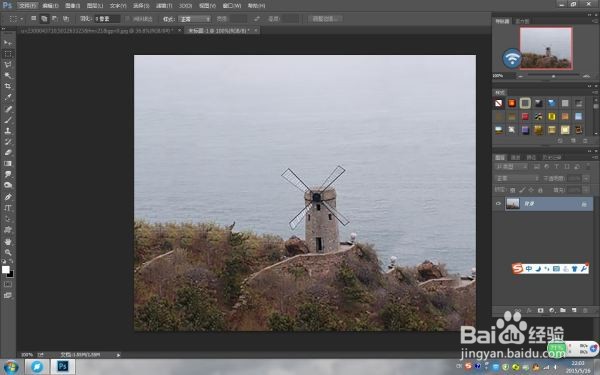Open the Style dropdown in options bar
This screenshot has width=600, height=375.
[x=195, y=19]
